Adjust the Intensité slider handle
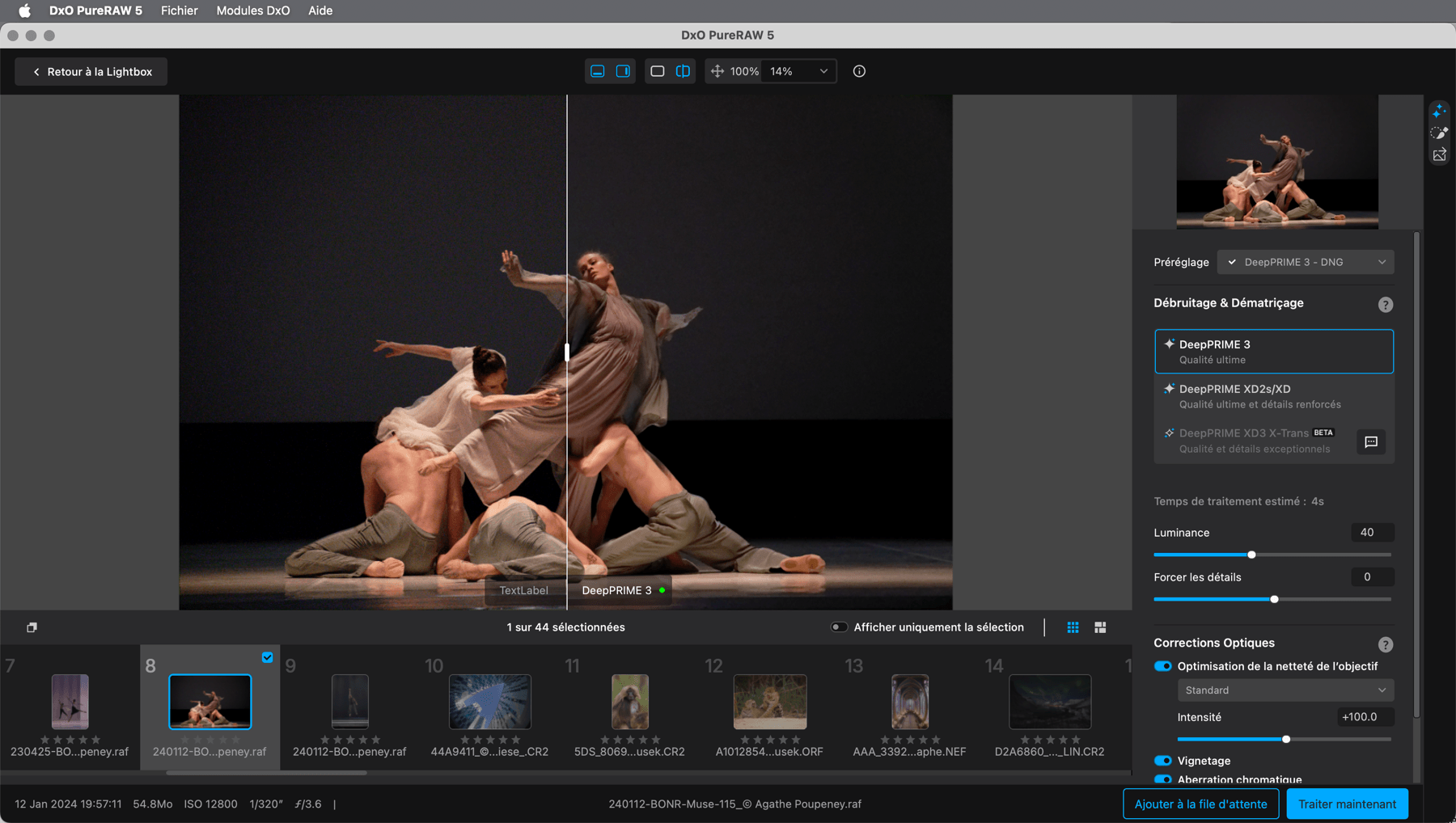Viewport: 1456px width, 823px height. click(x=1286, y=739)
